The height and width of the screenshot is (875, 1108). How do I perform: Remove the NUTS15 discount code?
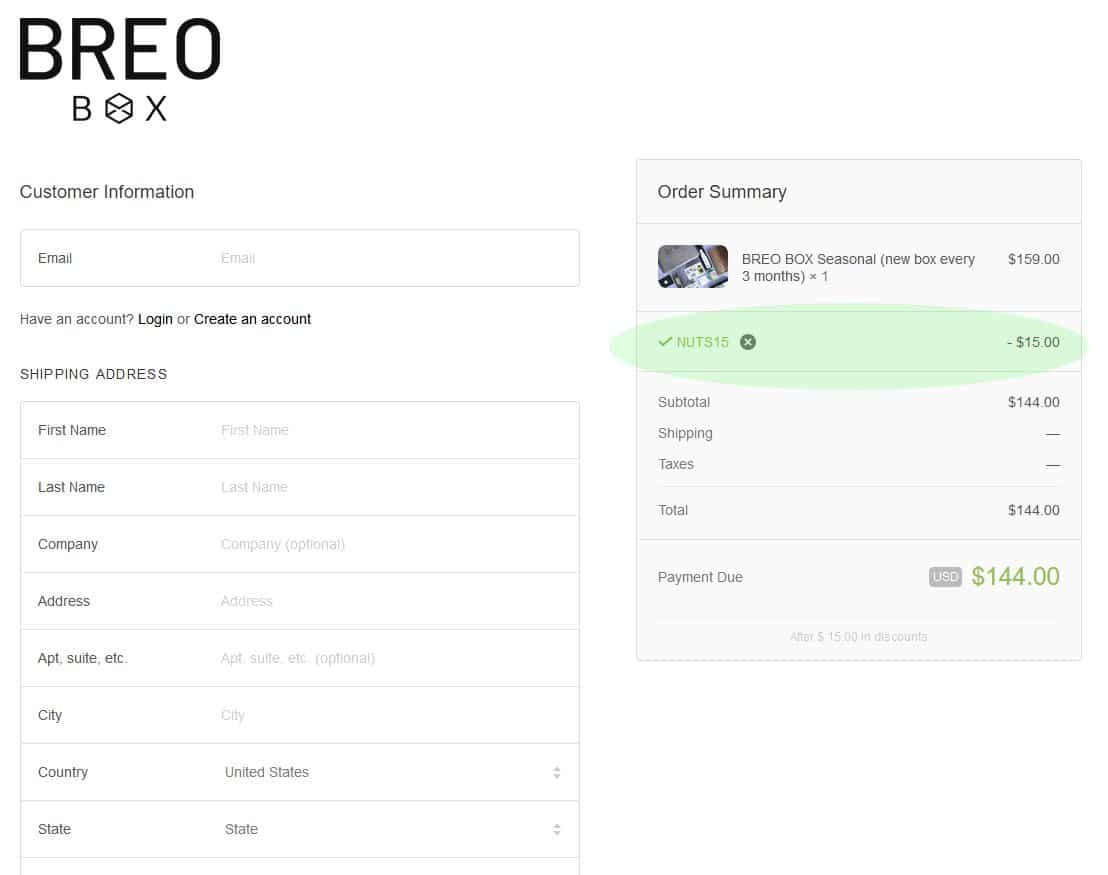(x=748, y=342)
